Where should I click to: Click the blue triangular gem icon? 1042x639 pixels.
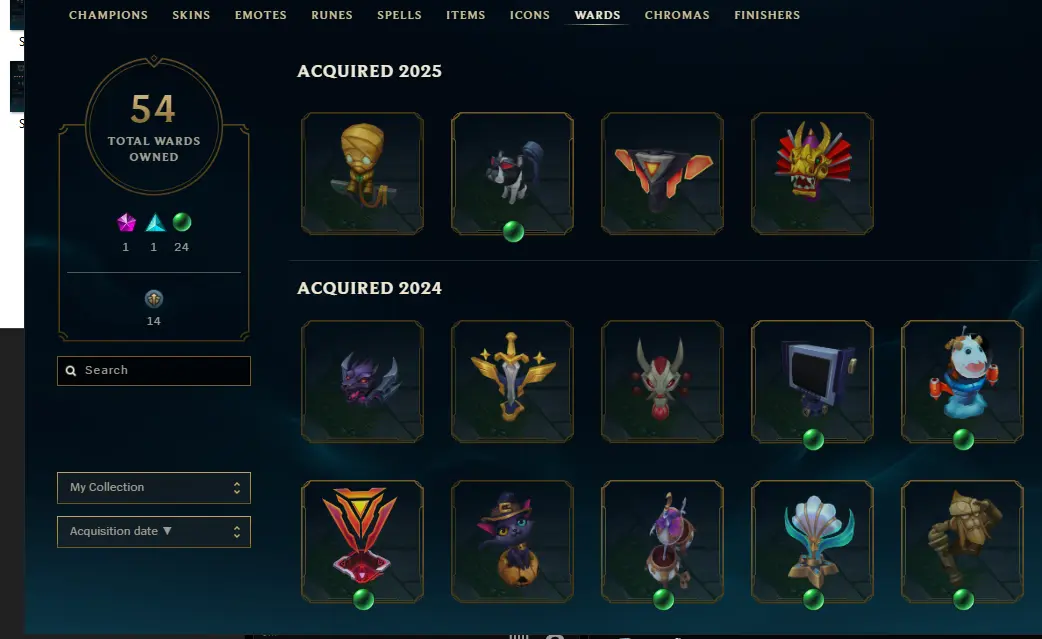click(x=155, y=223)
